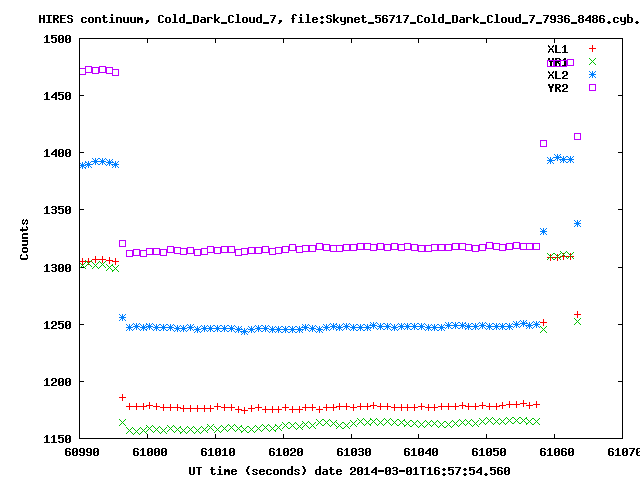The width and height of the screenshot is (640, 480).
Task: Click the last purple square point near 1414 counts
Action: (577, 136)
